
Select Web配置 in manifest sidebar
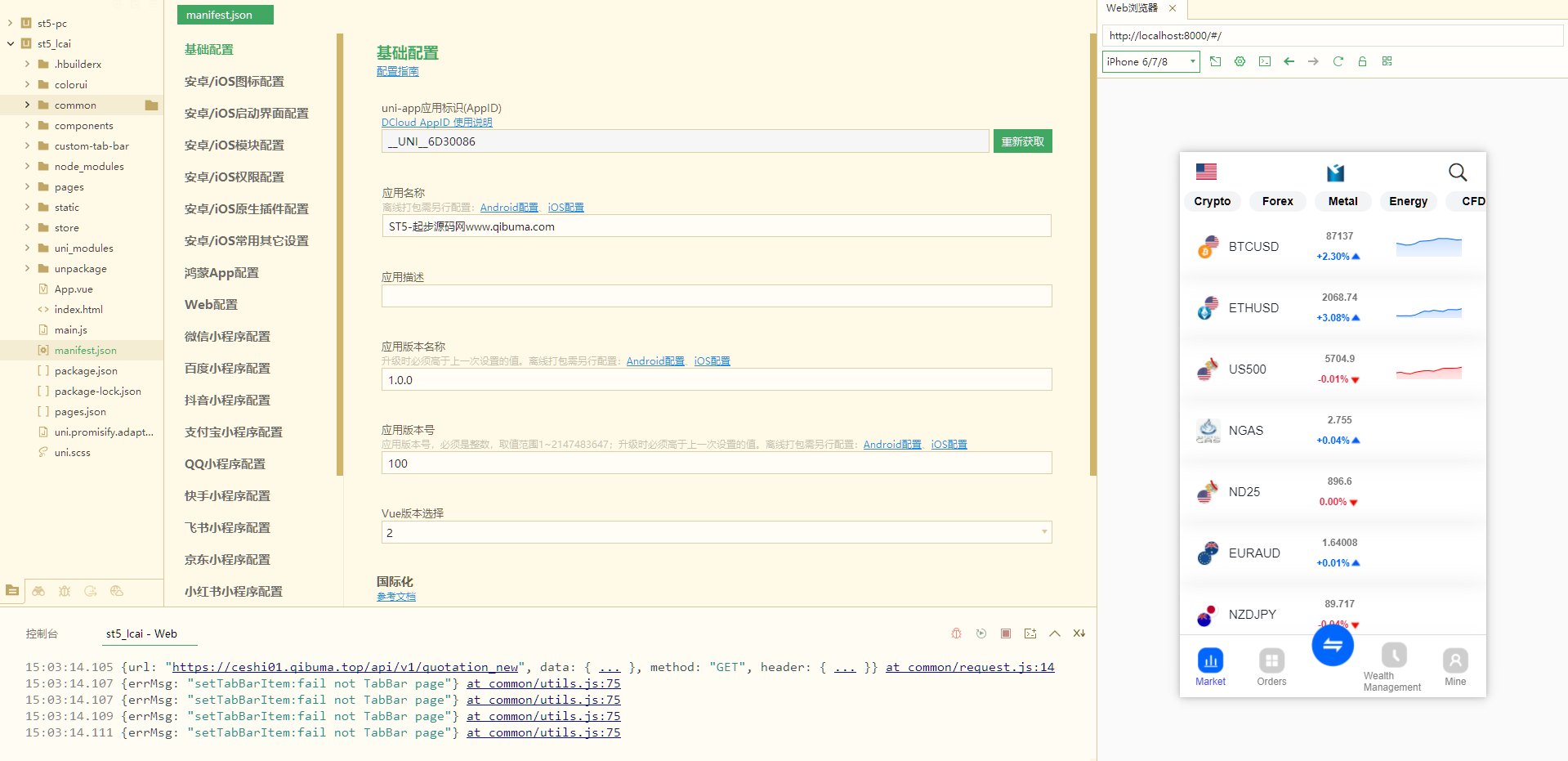[211, 305]
